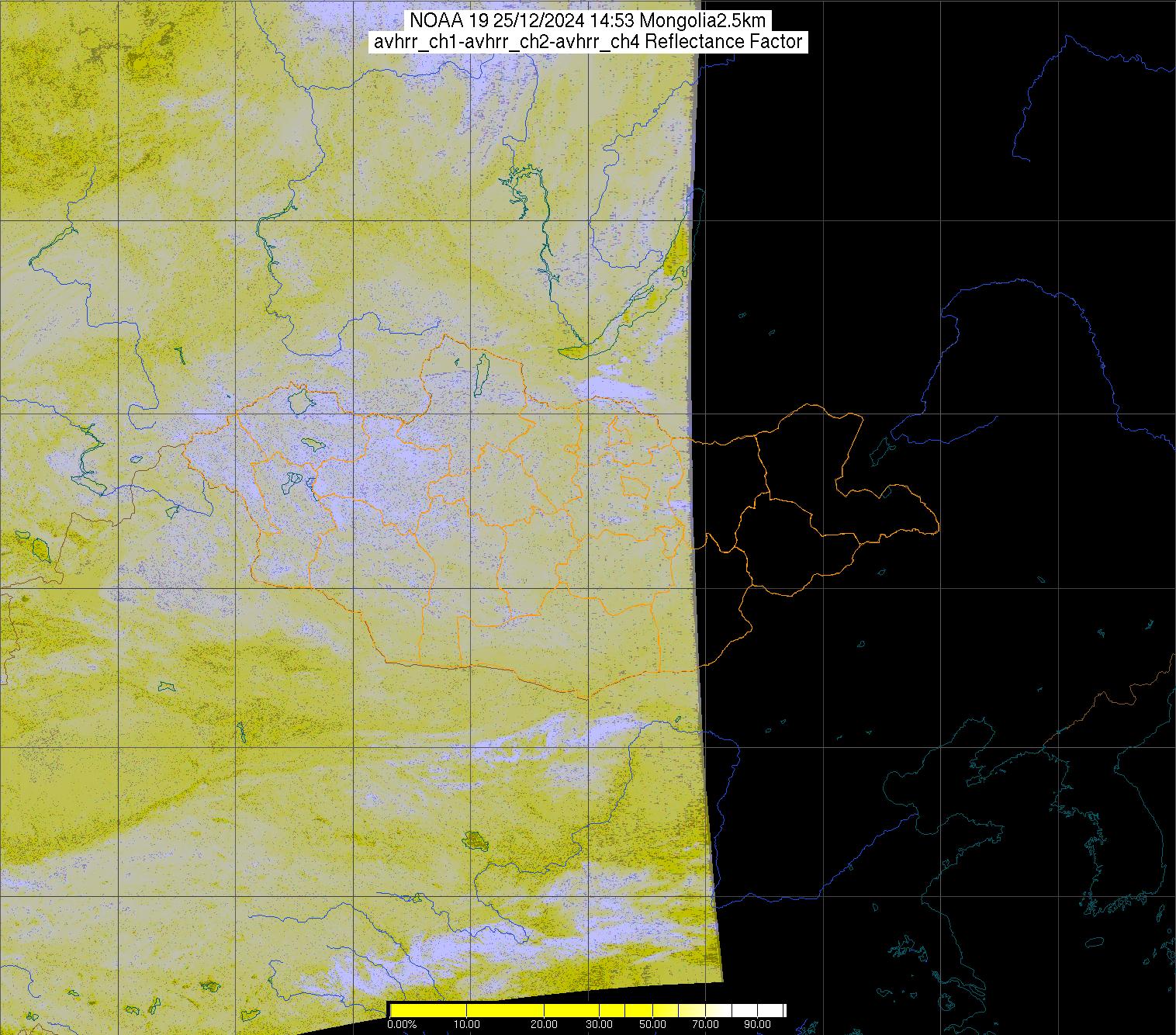Click the elongated Lake Khövsgöl outline

481,371
